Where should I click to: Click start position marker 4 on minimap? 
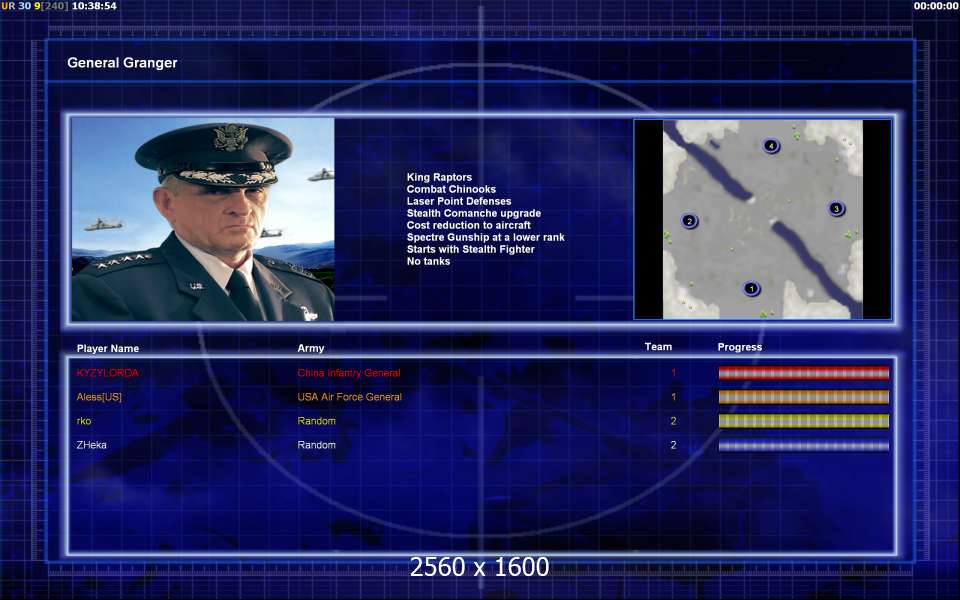[x=771, y=146]
